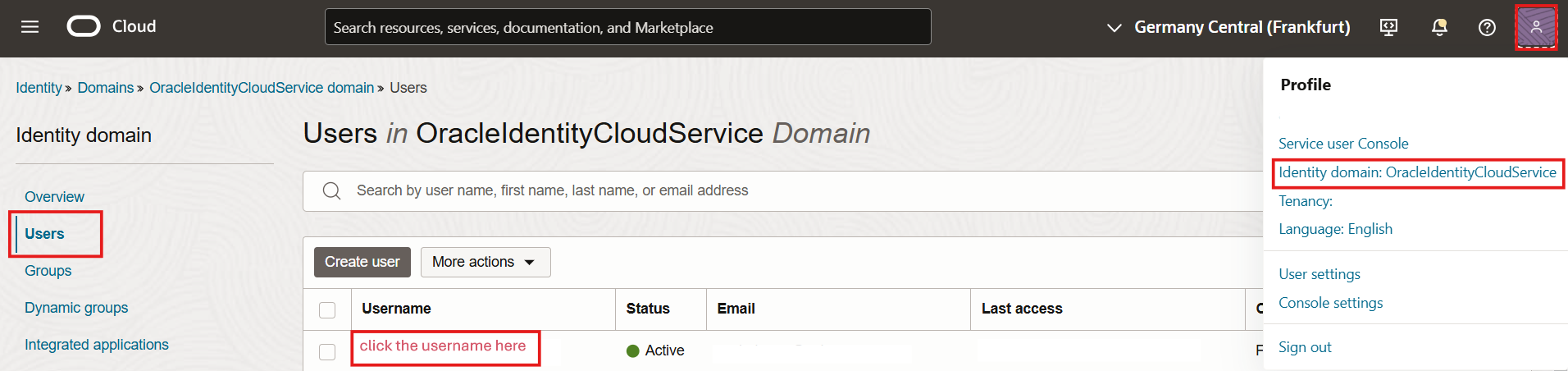Select Groups in the identity domain sidebar

tap(48, 271)
